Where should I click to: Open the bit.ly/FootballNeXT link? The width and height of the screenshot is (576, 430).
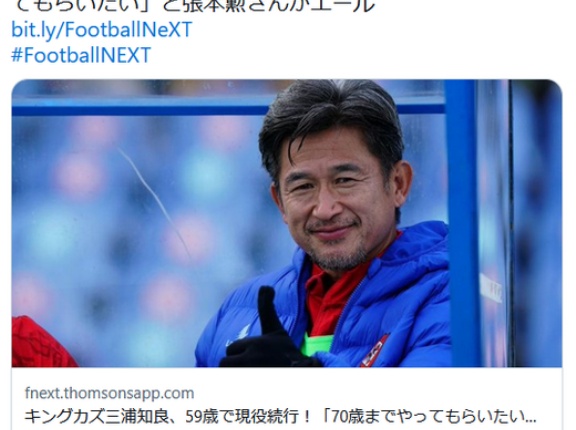pos(102,29)
